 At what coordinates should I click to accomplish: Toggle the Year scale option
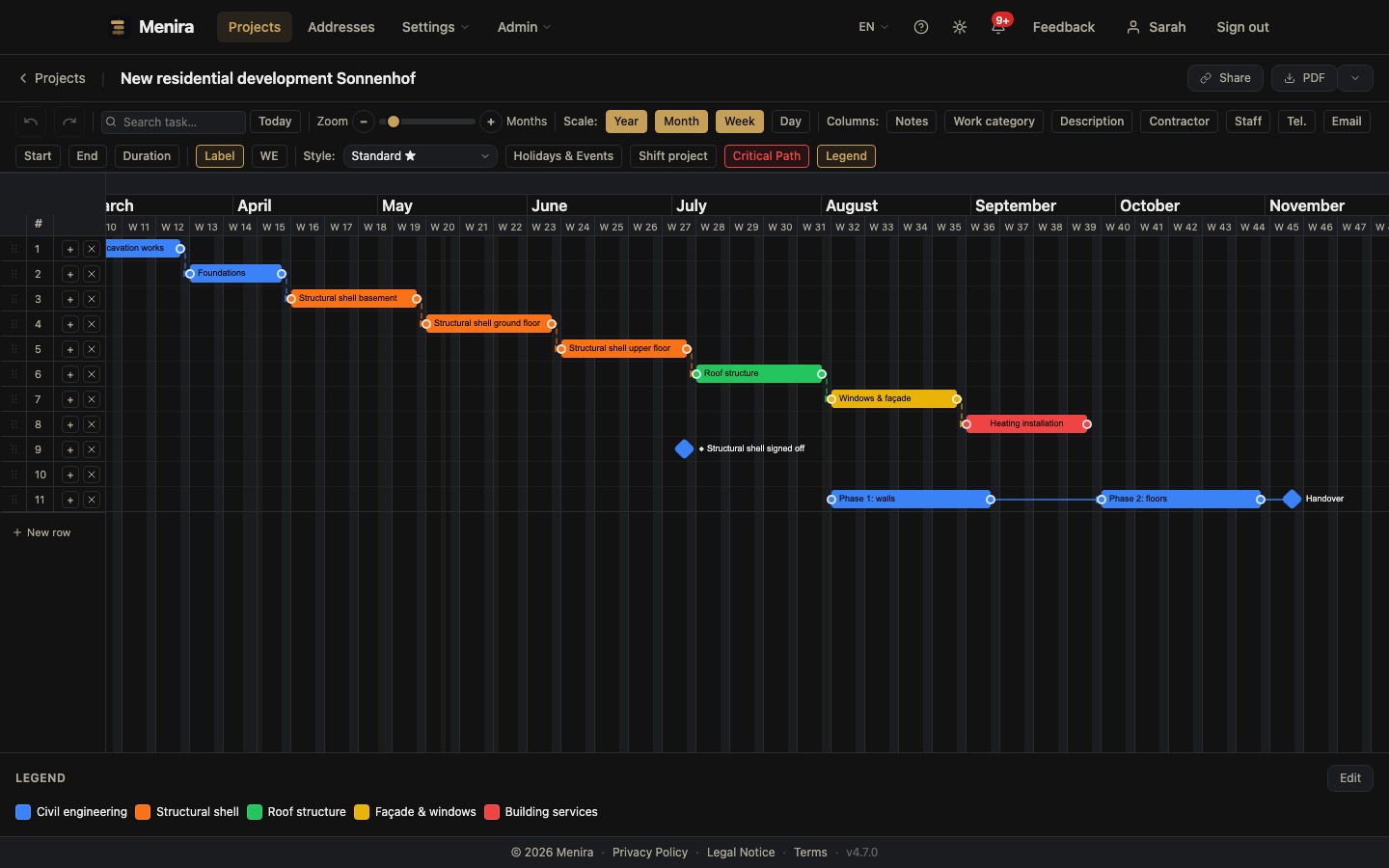pos(627,122)
